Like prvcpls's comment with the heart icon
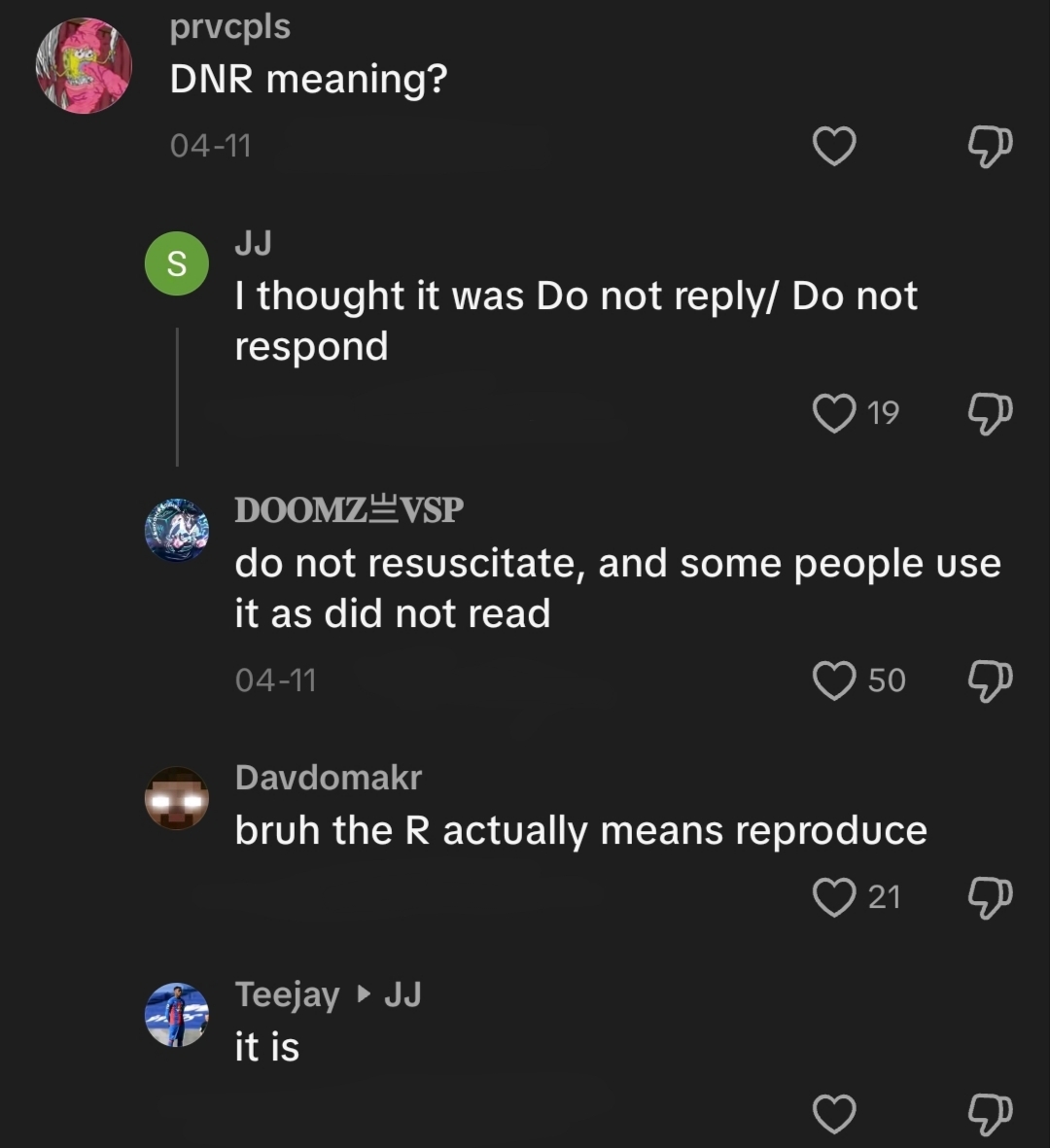Viewport: 1050px width, 1148px height. point(833,147)
